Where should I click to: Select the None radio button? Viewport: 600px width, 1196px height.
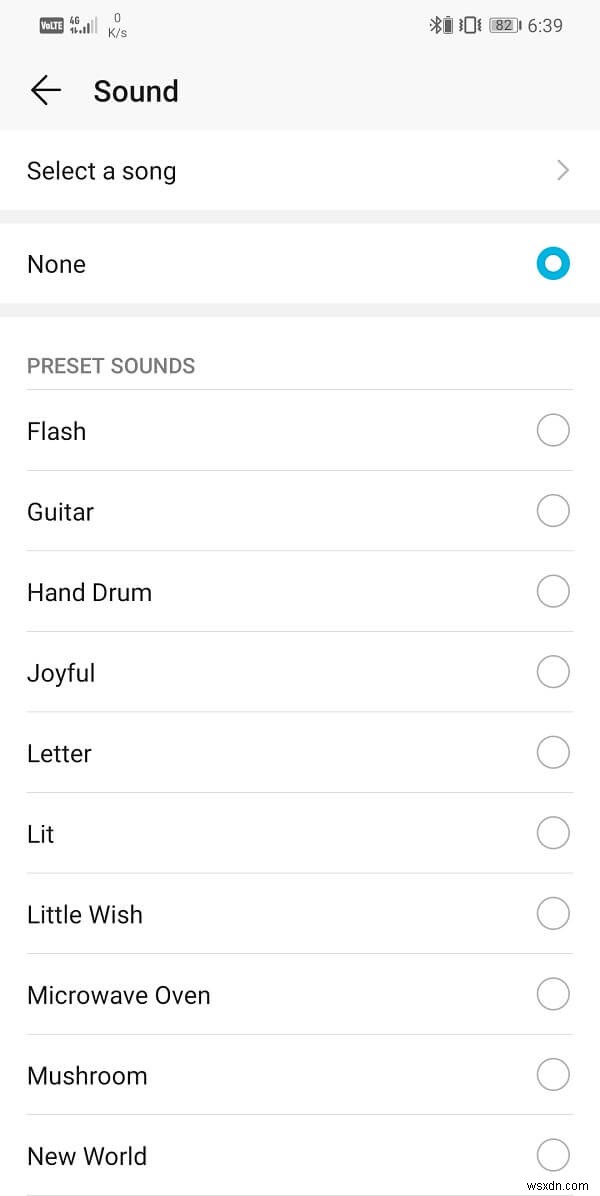pos(553,264)
